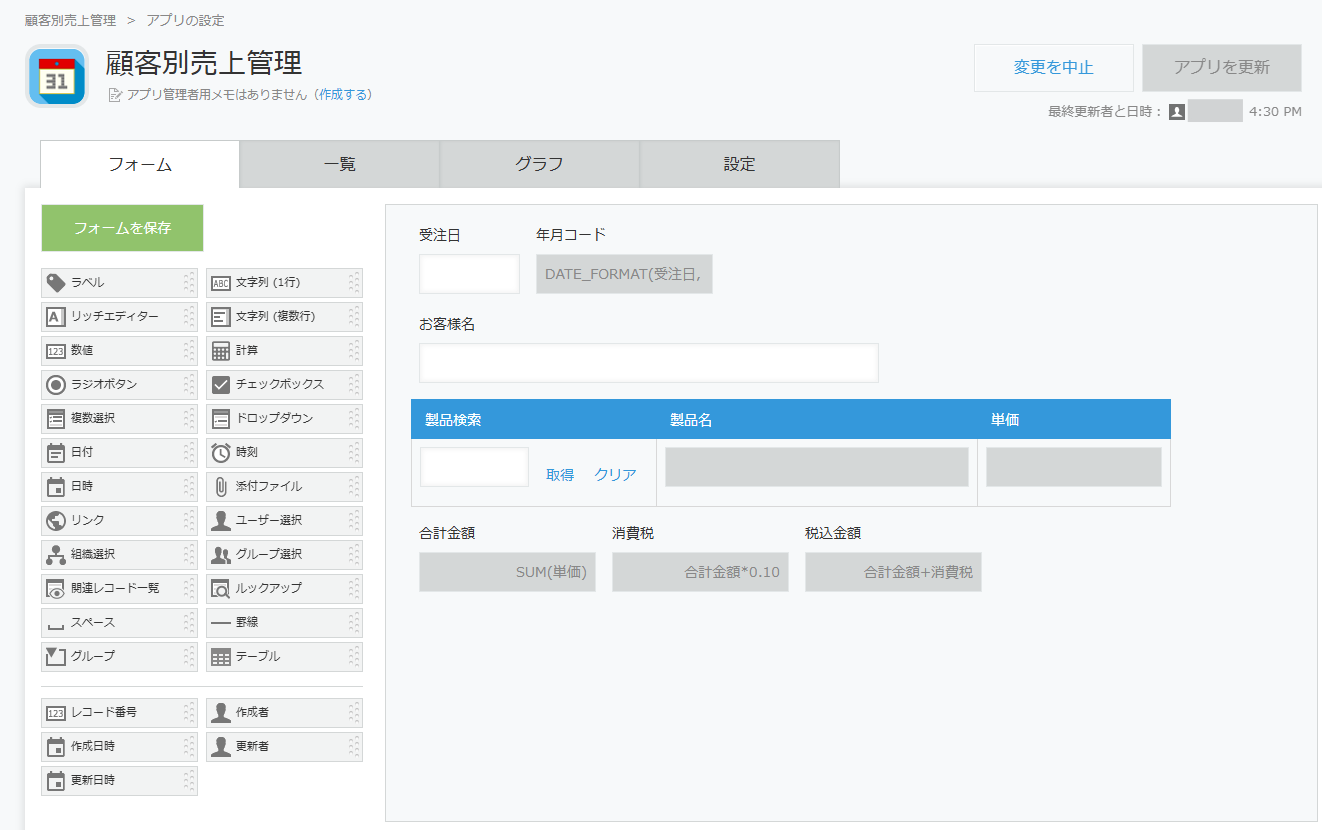Viewport: 1322px width, 830px height.
Task: Click the リンク globe field icon
Action: click(56, 521)
